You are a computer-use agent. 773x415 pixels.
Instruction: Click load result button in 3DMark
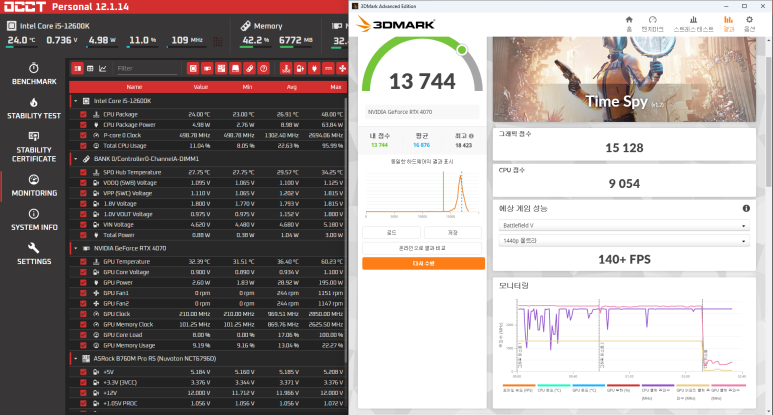pyautogui.click(x=391, y=232)
